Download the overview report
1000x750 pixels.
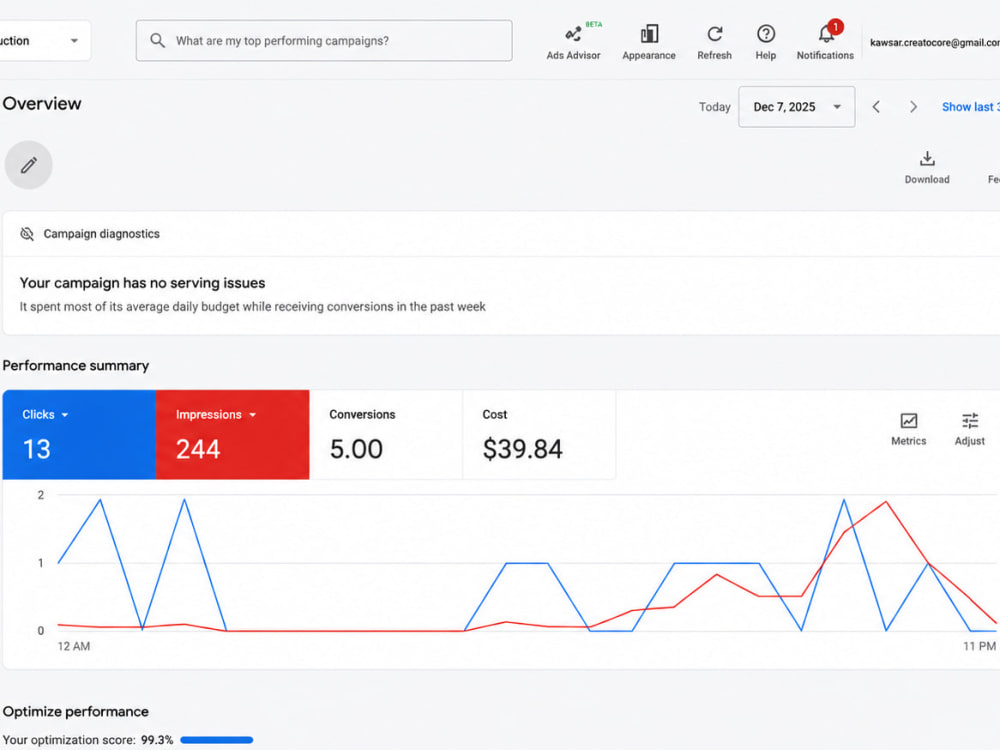tap(927, 167)
